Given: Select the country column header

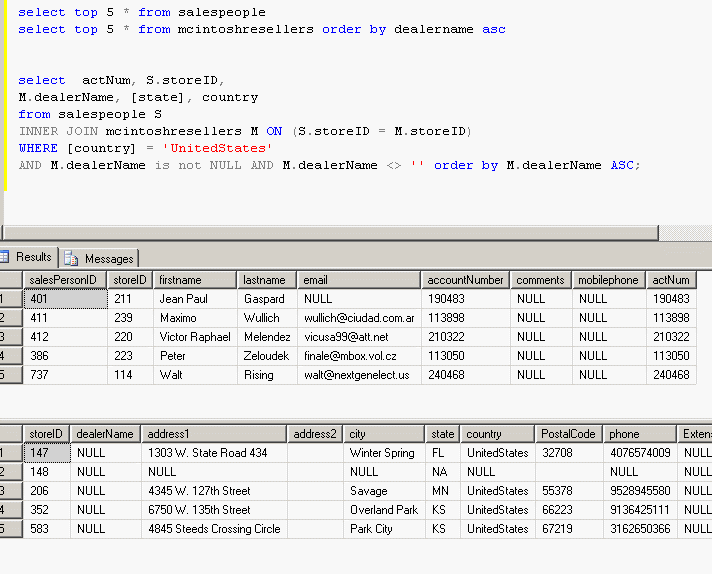Looking at the screenshot, I should coord(497,434).
